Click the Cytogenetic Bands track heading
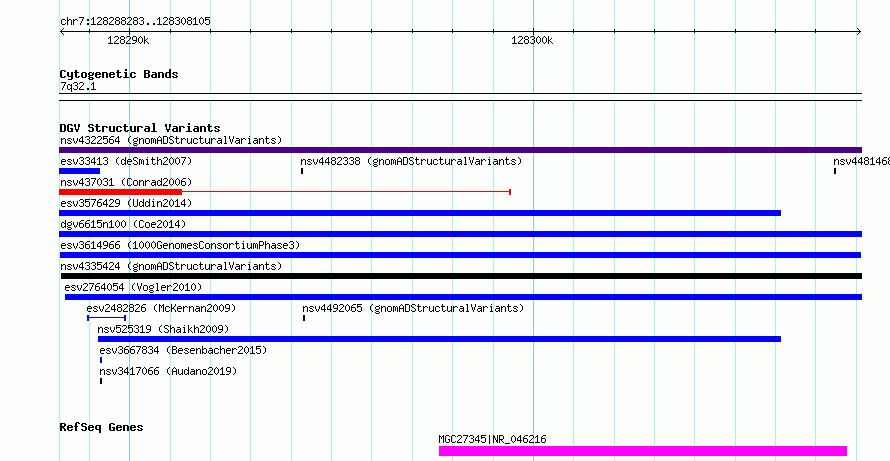This screenshot has width=890, height=461. (x=119, y=74)
